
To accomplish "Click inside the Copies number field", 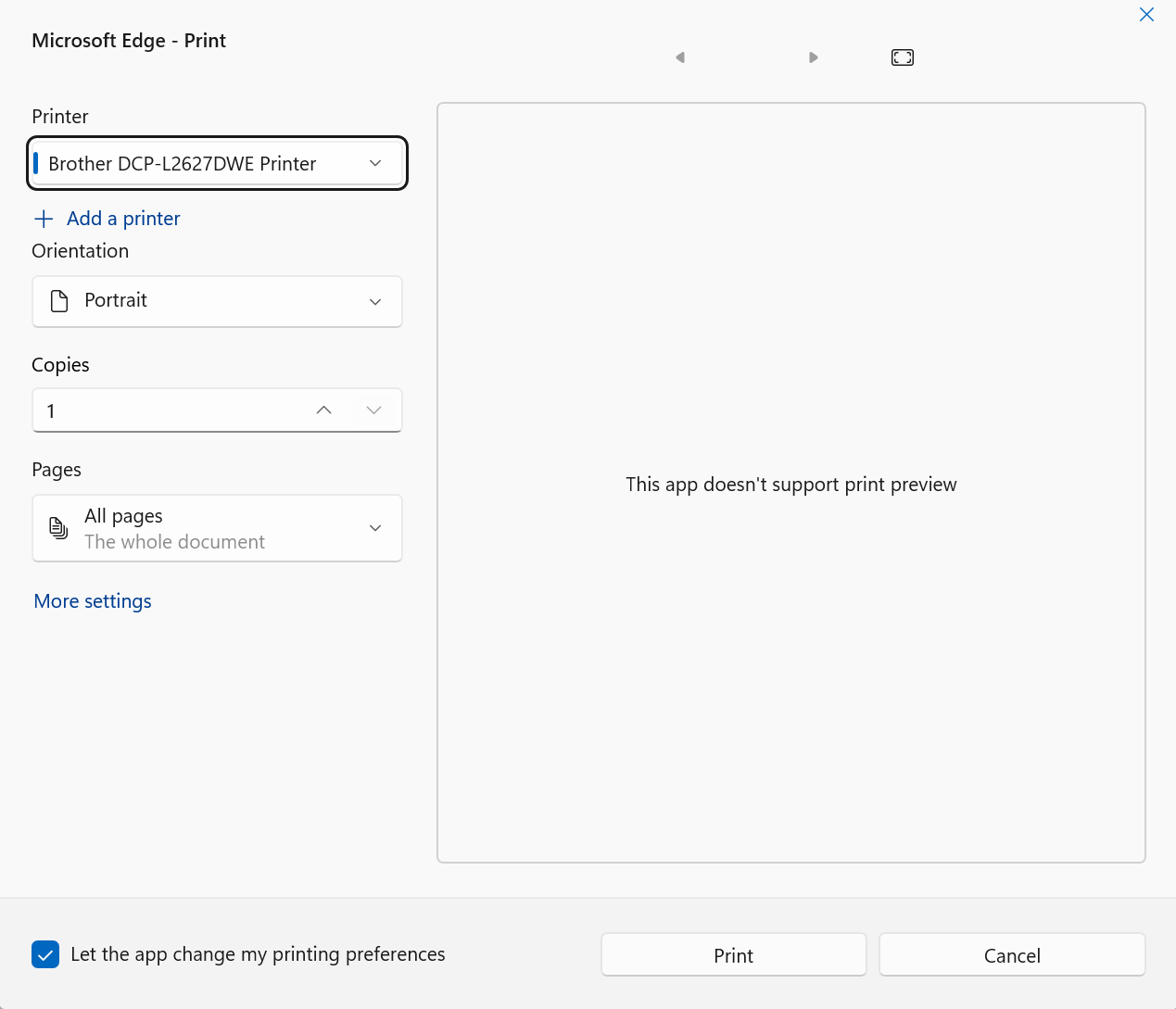I will [167, 410].
